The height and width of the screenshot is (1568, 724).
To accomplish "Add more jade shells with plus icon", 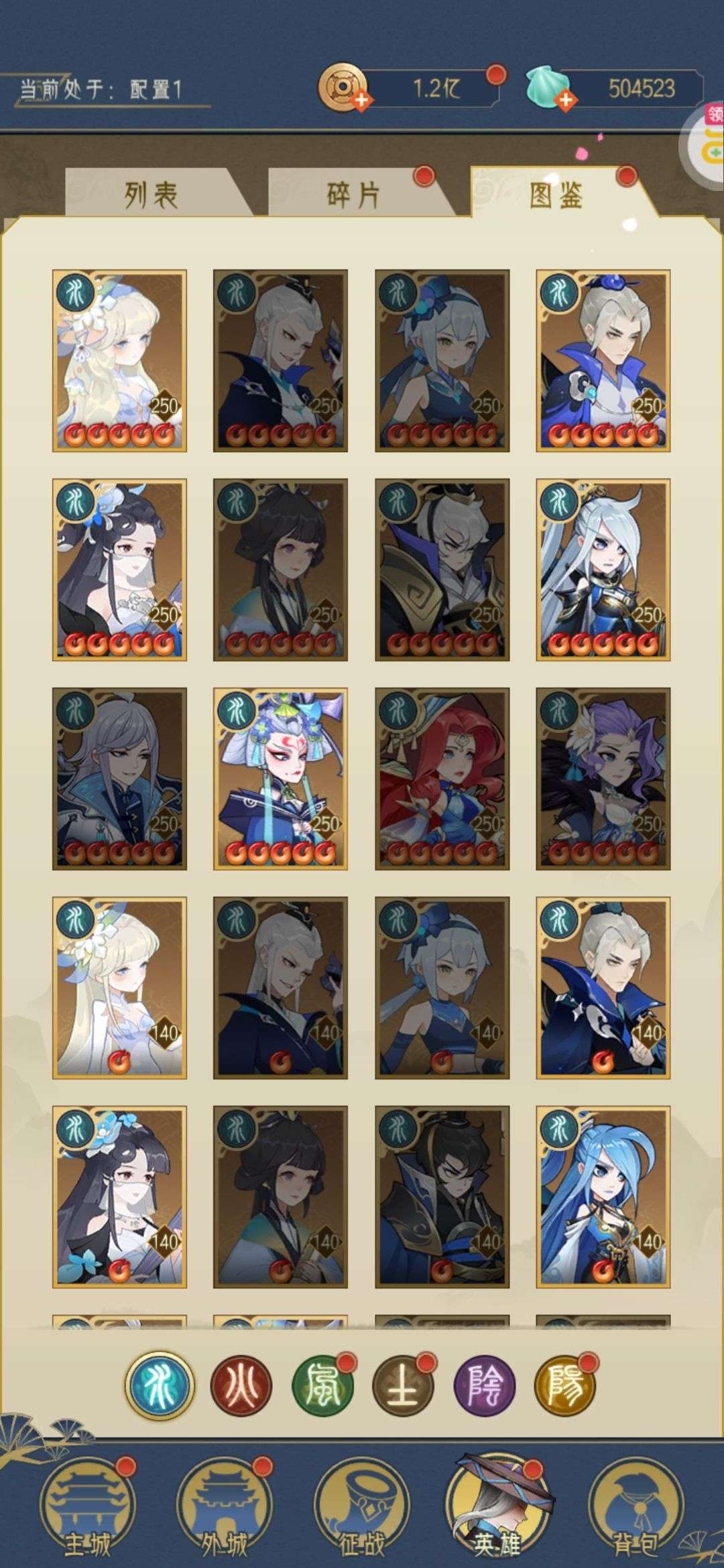I will pyautogui.click(x=566, y=101).
